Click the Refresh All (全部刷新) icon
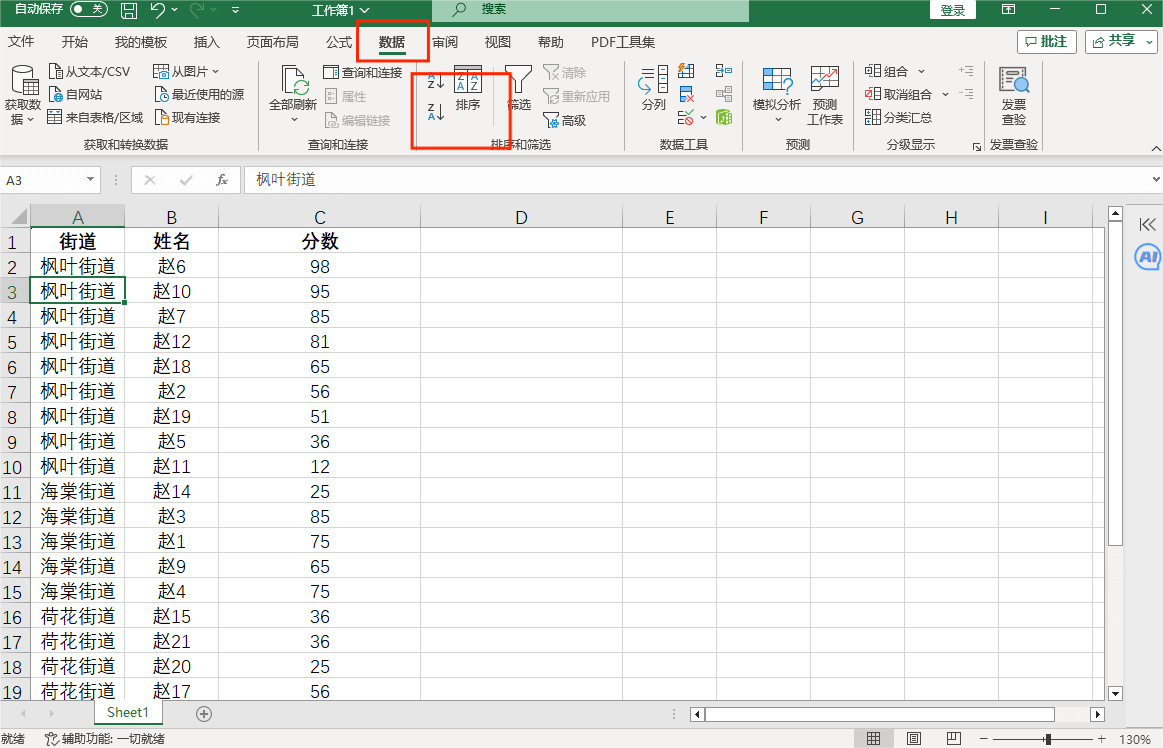The image size is (1163, 748). [293, 88]
